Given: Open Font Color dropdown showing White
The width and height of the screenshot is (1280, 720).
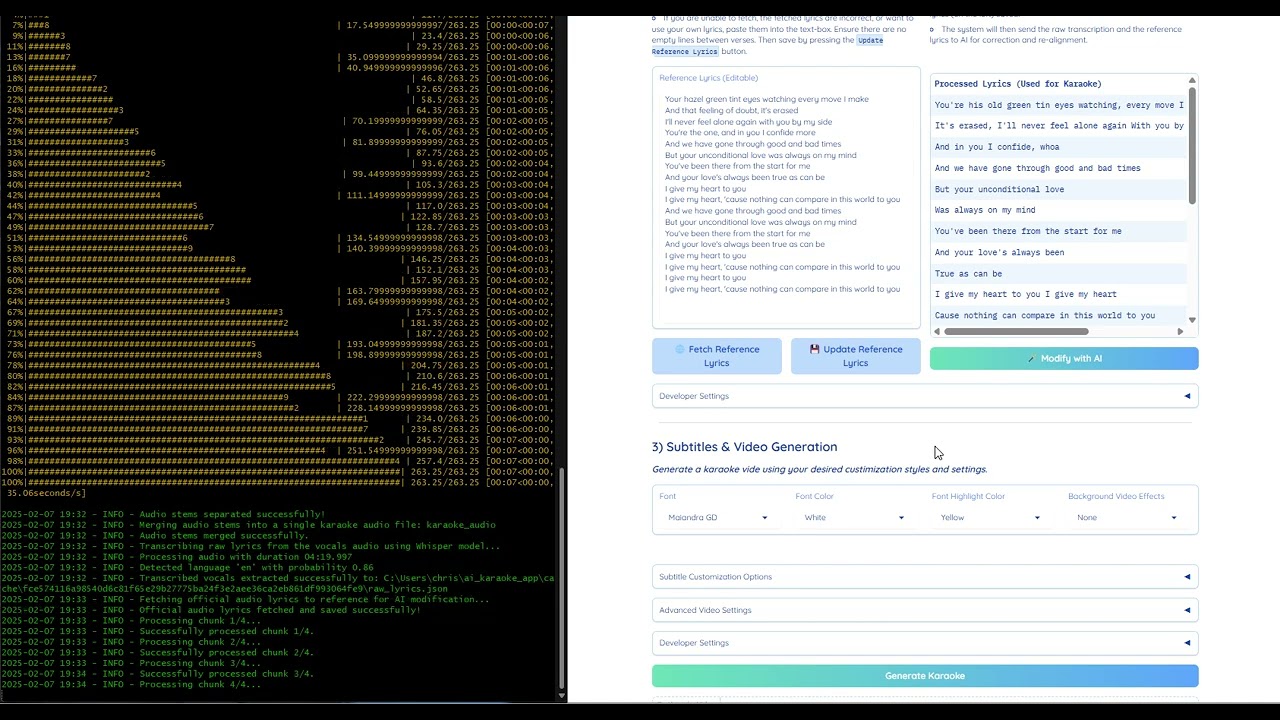Looking at the screenshot, I should (854, 518).
